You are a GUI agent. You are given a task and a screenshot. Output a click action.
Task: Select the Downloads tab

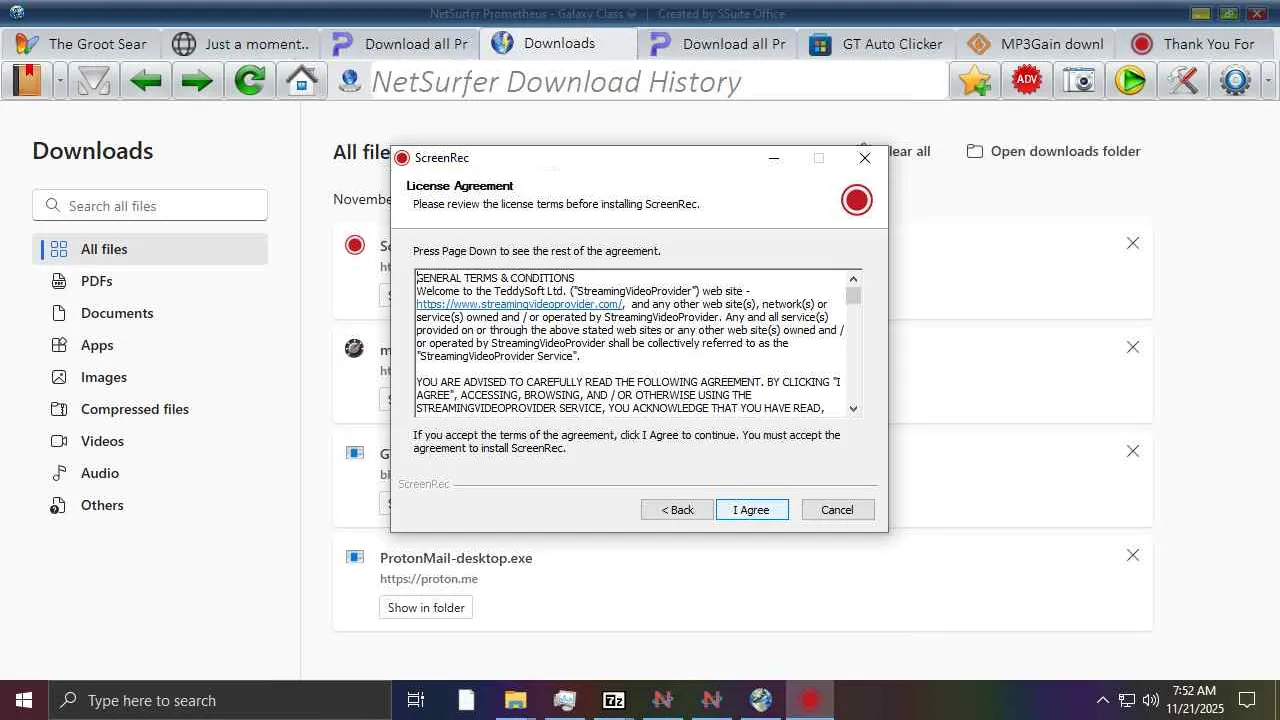pos(558,43)
